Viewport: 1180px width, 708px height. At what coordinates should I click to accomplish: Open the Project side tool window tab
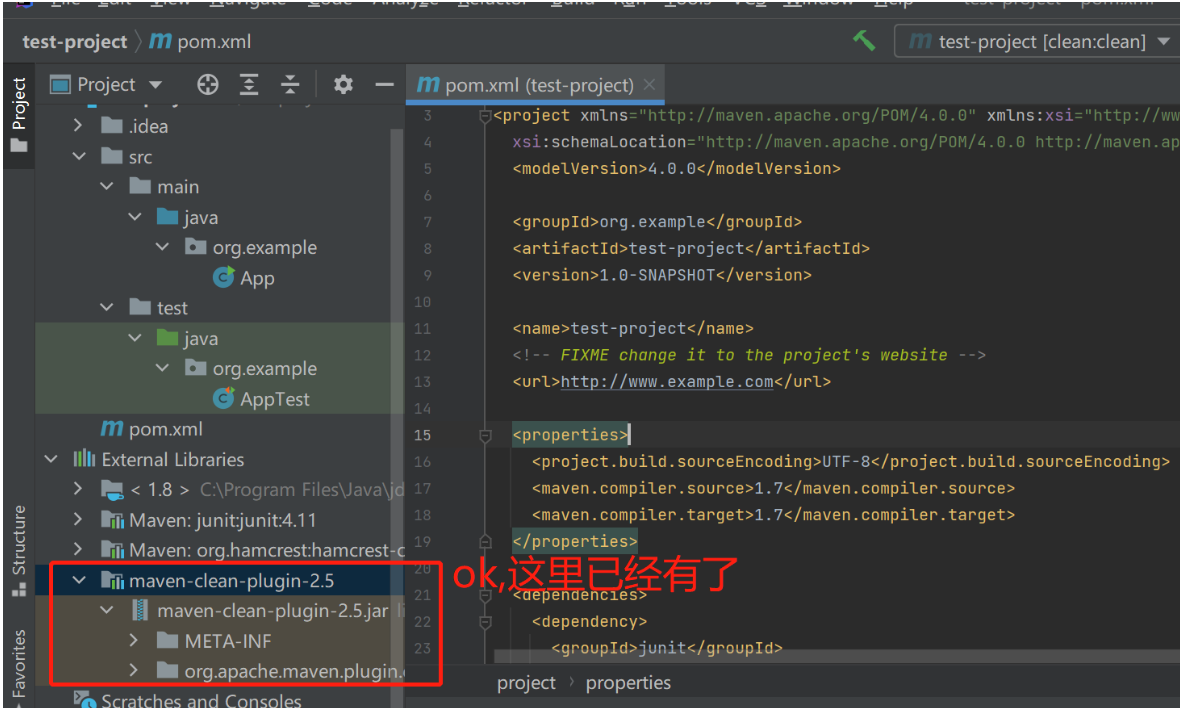[x=19, y=114]
